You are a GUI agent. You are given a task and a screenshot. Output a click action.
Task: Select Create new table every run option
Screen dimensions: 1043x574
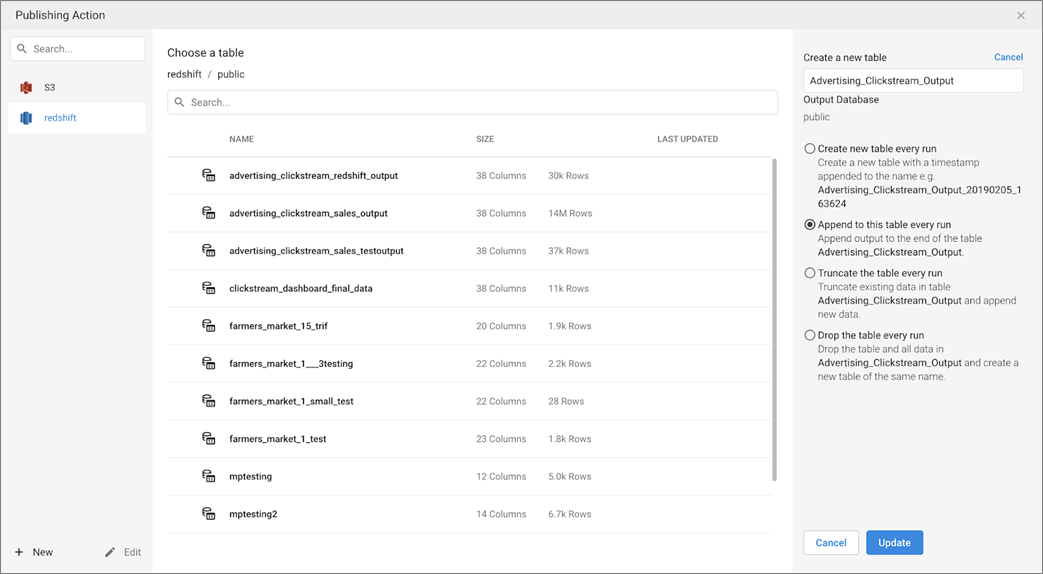tap(810, 149)
